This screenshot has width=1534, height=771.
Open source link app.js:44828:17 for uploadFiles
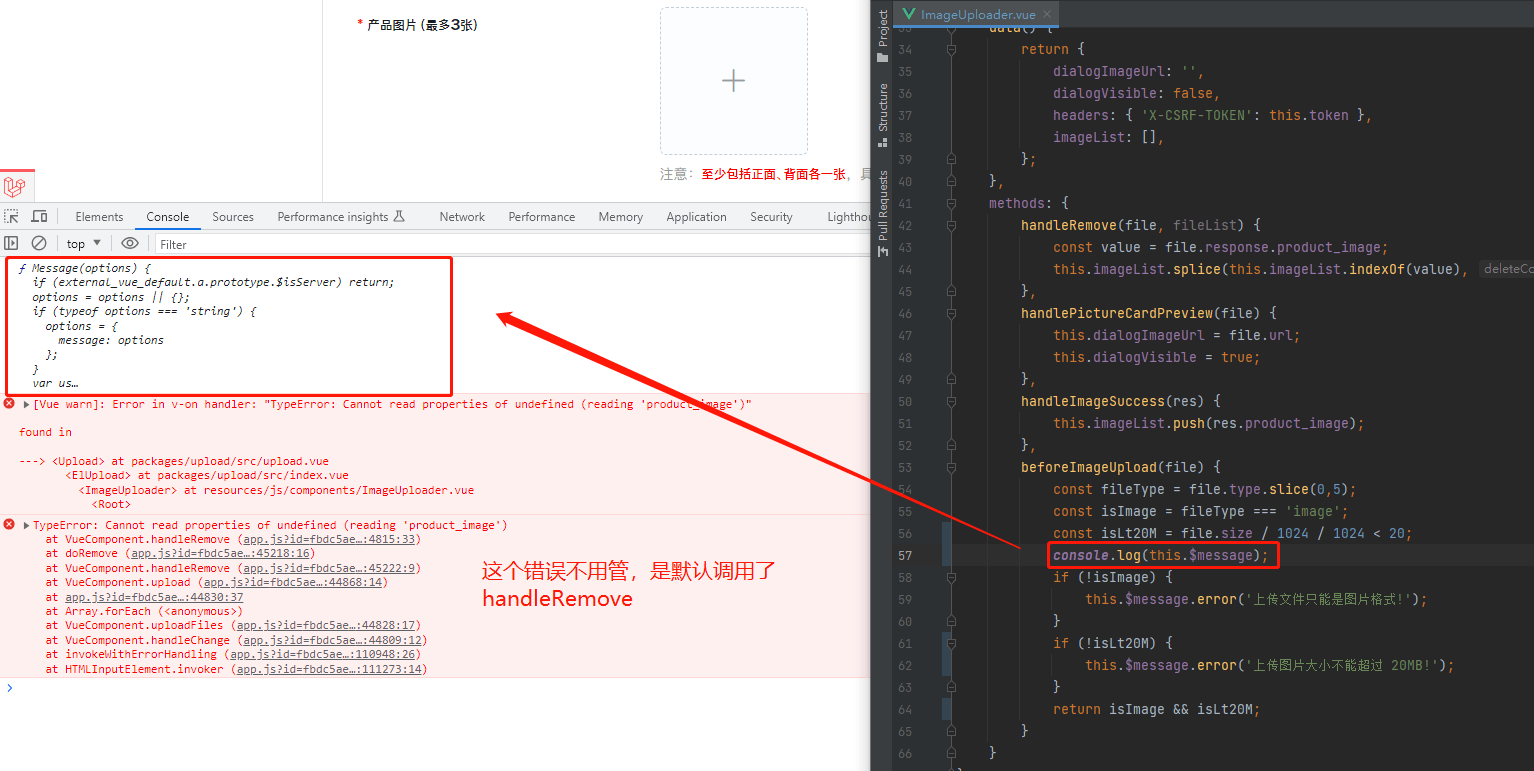pos(324,624)
